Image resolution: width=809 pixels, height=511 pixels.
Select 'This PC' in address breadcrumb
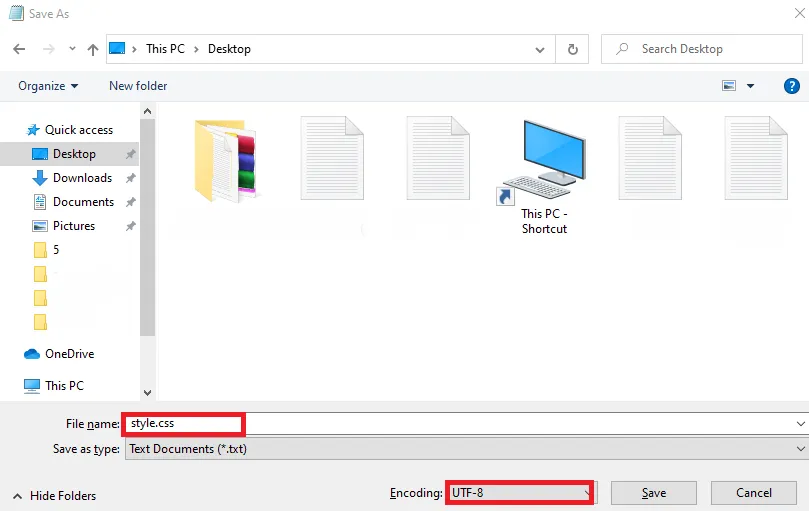(165, 49)
